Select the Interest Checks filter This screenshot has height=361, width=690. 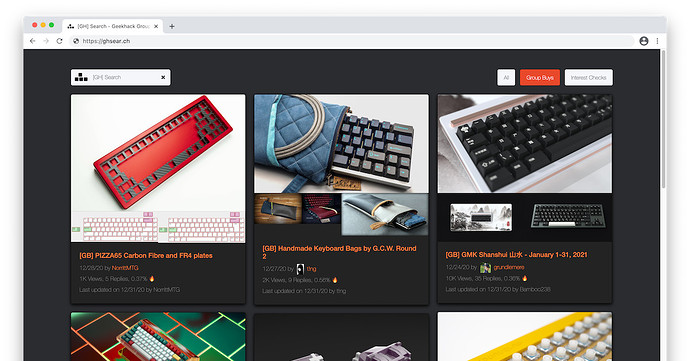[x=589, y=77]
